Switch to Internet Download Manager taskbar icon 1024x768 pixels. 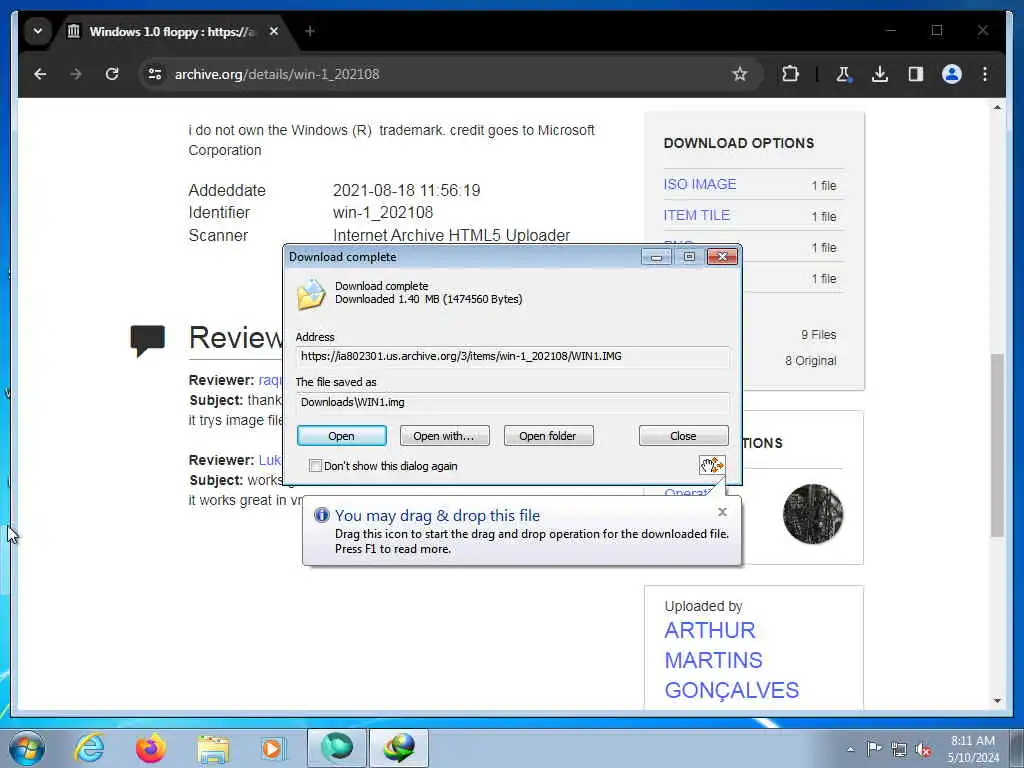tap(399, 748)
